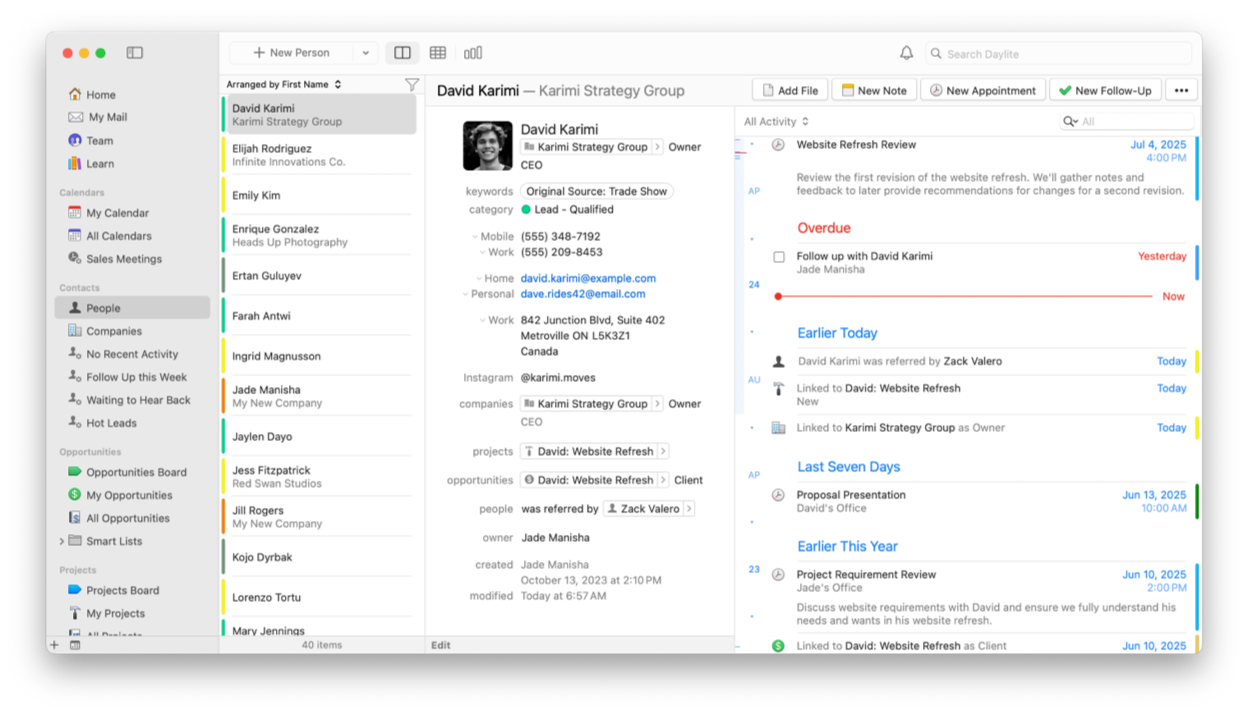This screenshot has height=715, width=1249.
Task: Click the New Appointment button
Action: point(982,90)
